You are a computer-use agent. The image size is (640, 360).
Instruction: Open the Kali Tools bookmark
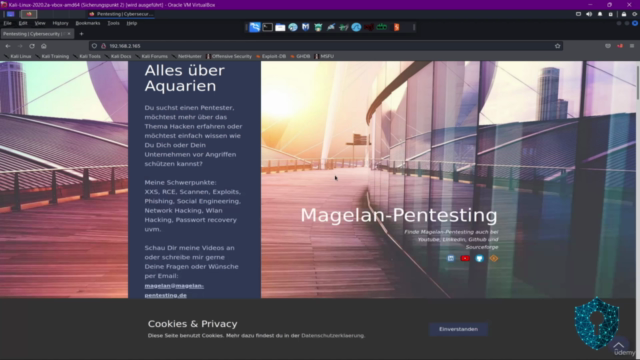click(x=87, y=56)
